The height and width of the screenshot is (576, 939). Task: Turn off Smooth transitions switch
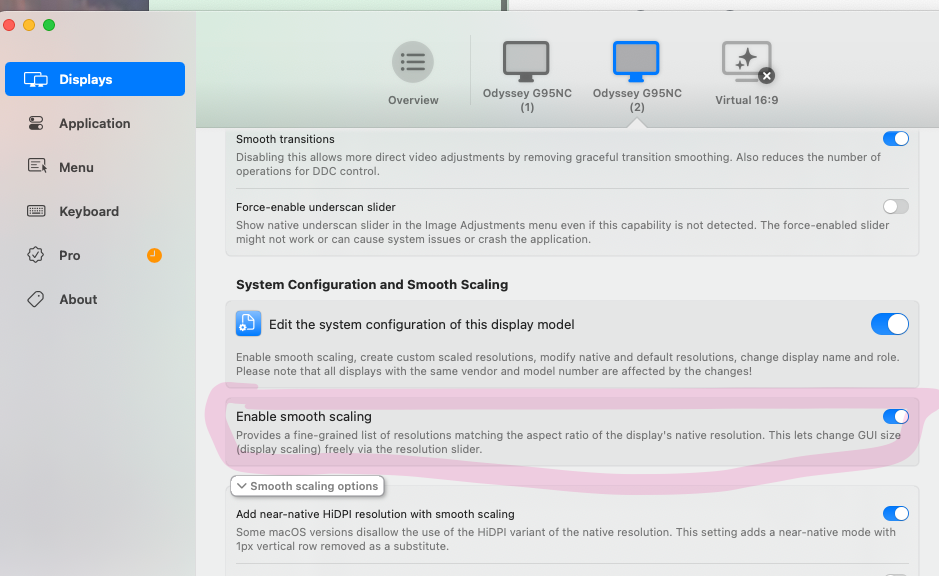click(895, 138)
